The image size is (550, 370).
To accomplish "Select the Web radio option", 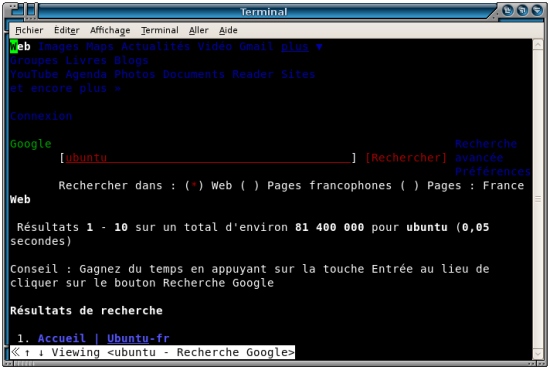I will (194, 186).
